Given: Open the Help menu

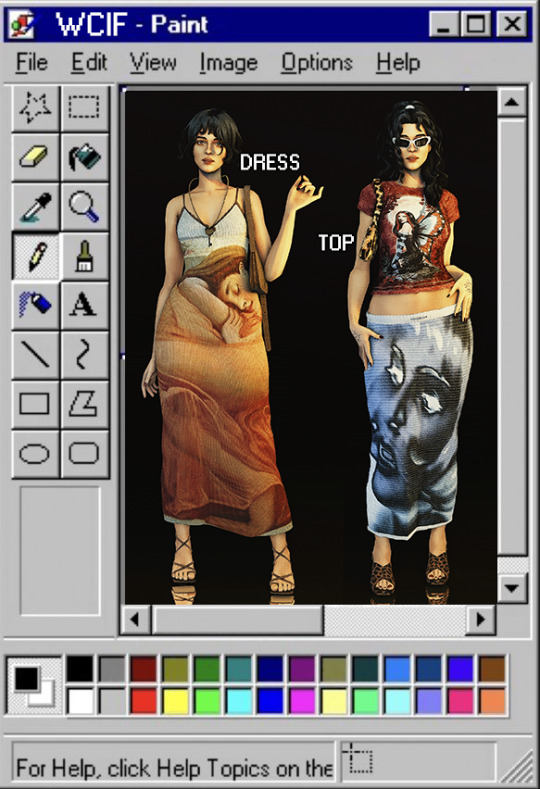Looking at the screenshot, I should [x=398, y=63].
